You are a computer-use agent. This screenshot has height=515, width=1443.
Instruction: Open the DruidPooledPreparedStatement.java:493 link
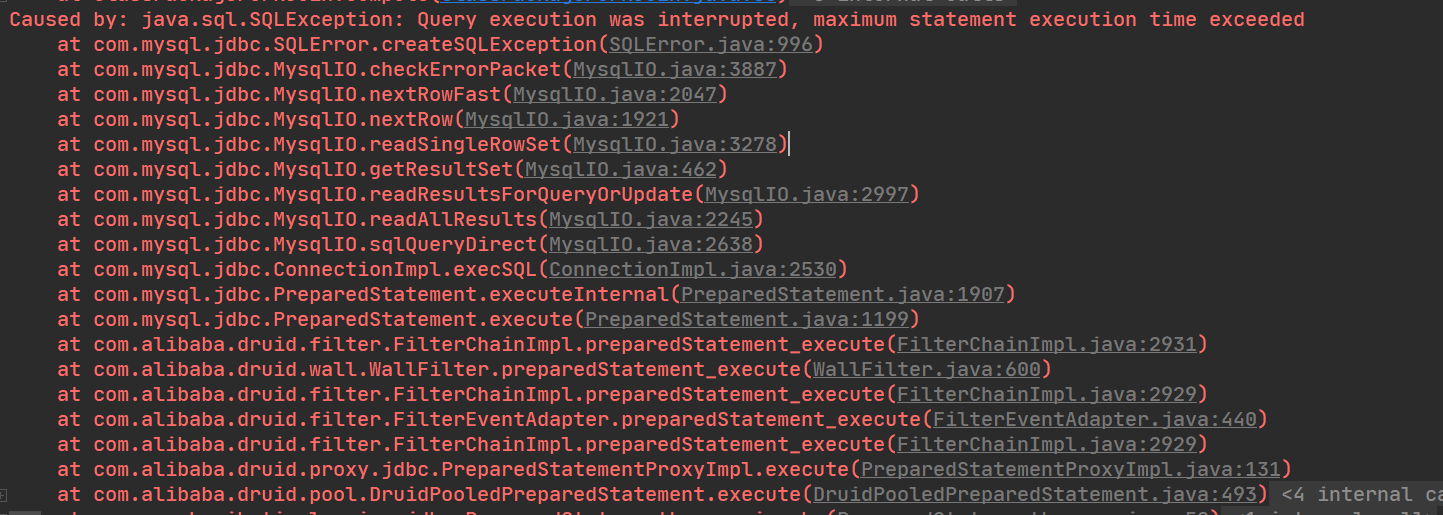click(x=1035, y=494)
